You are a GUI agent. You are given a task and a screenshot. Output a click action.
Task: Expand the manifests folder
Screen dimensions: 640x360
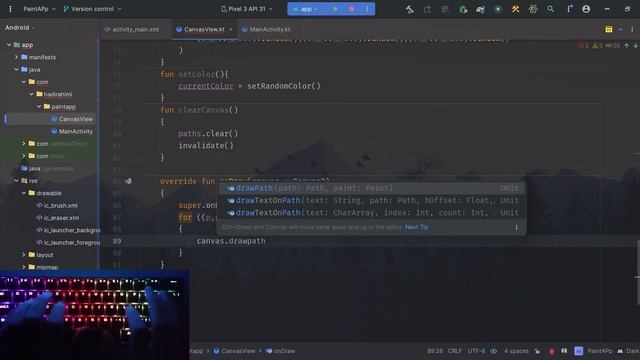tap(16, 57)
